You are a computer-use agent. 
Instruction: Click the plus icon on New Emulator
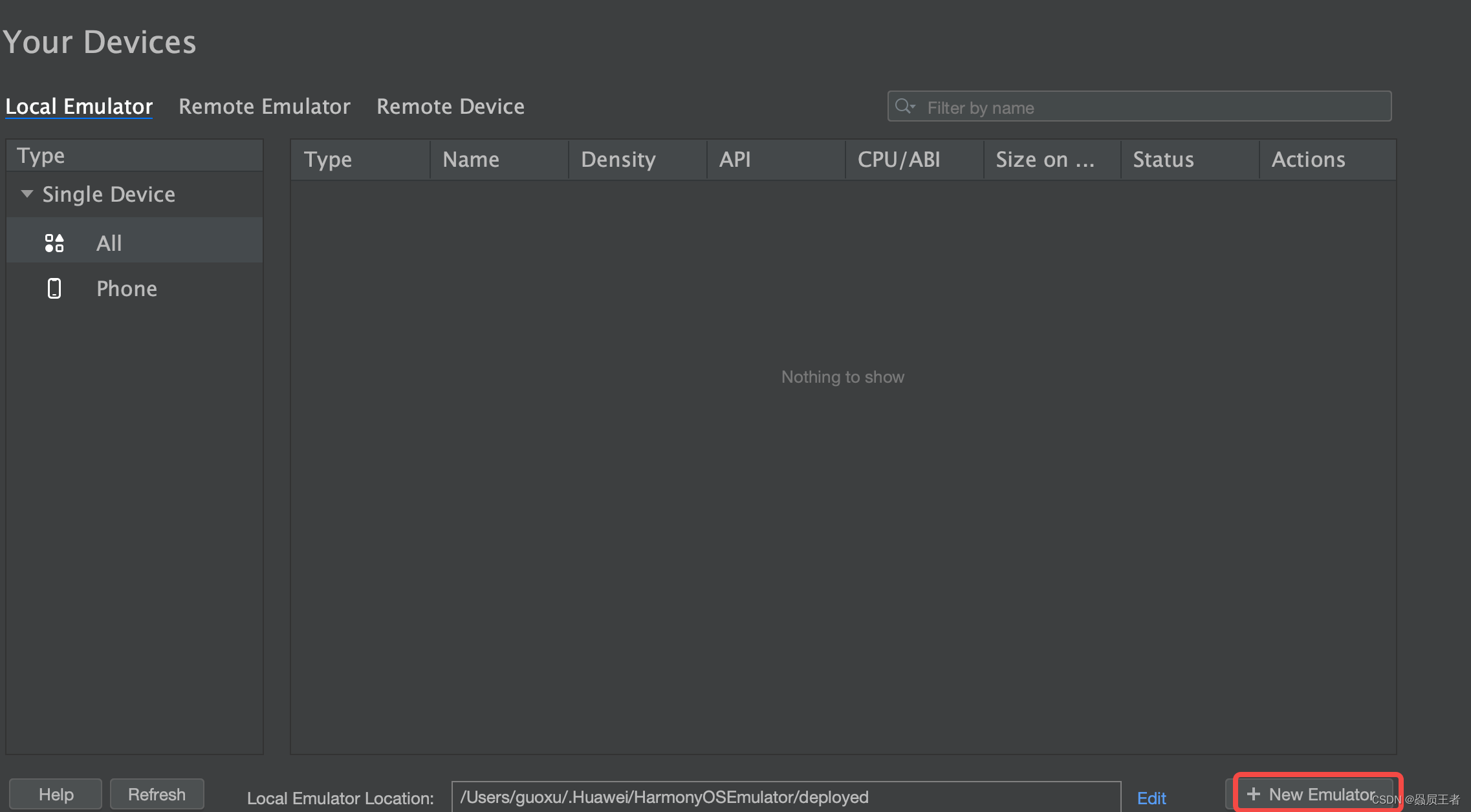click(1253, 794)
